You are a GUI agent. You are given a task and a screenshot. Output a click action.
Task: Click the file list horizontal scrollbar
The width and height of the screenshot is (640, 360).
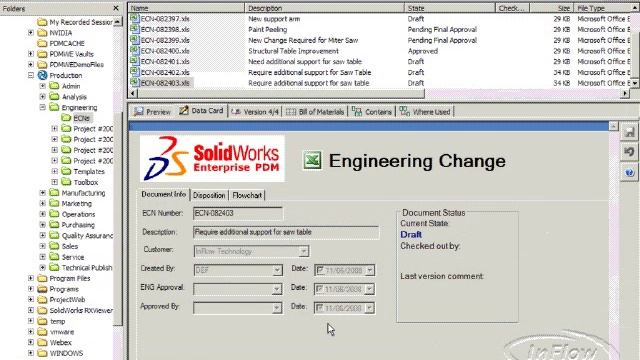click(x=280, y=94)
